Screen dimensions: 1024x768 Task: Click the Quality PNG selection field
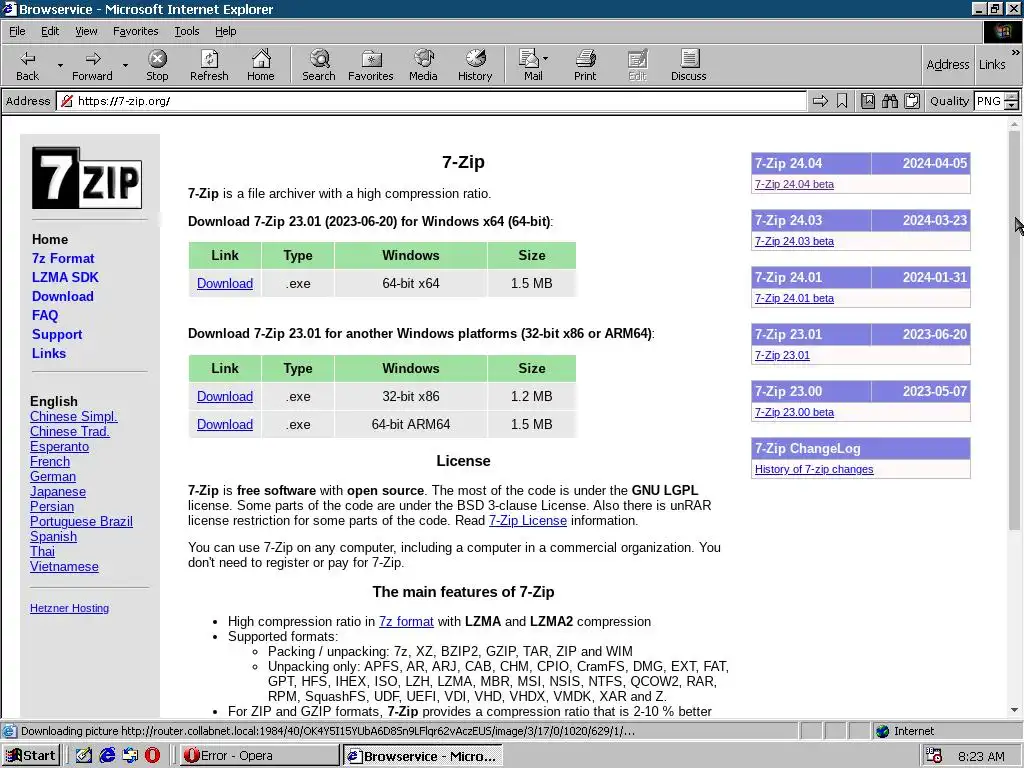989,101
